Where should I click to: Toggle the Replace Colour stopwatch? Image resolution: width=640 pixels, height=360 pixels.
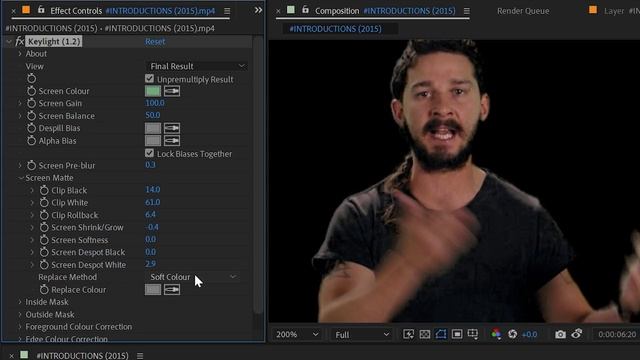click(44, 289)
